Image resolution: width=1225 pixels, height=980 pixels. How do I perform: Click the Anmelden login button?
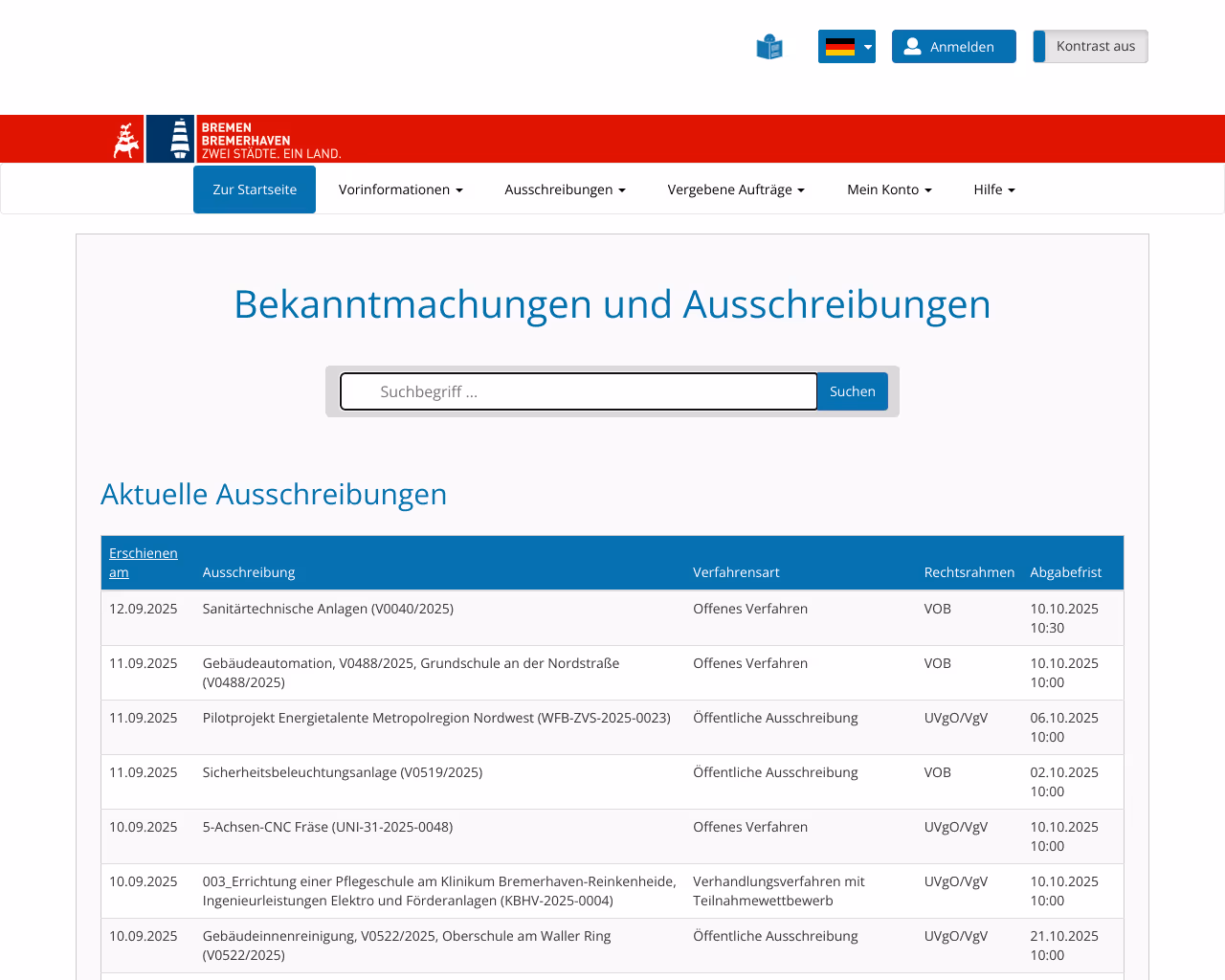954,46
